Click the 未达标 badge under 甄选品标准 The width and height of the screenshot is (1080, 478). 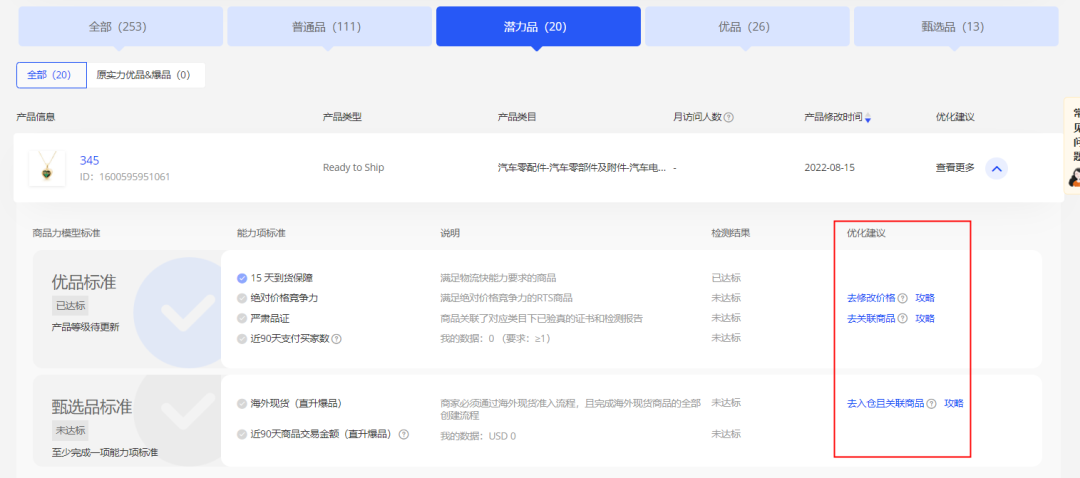(70, 430)
